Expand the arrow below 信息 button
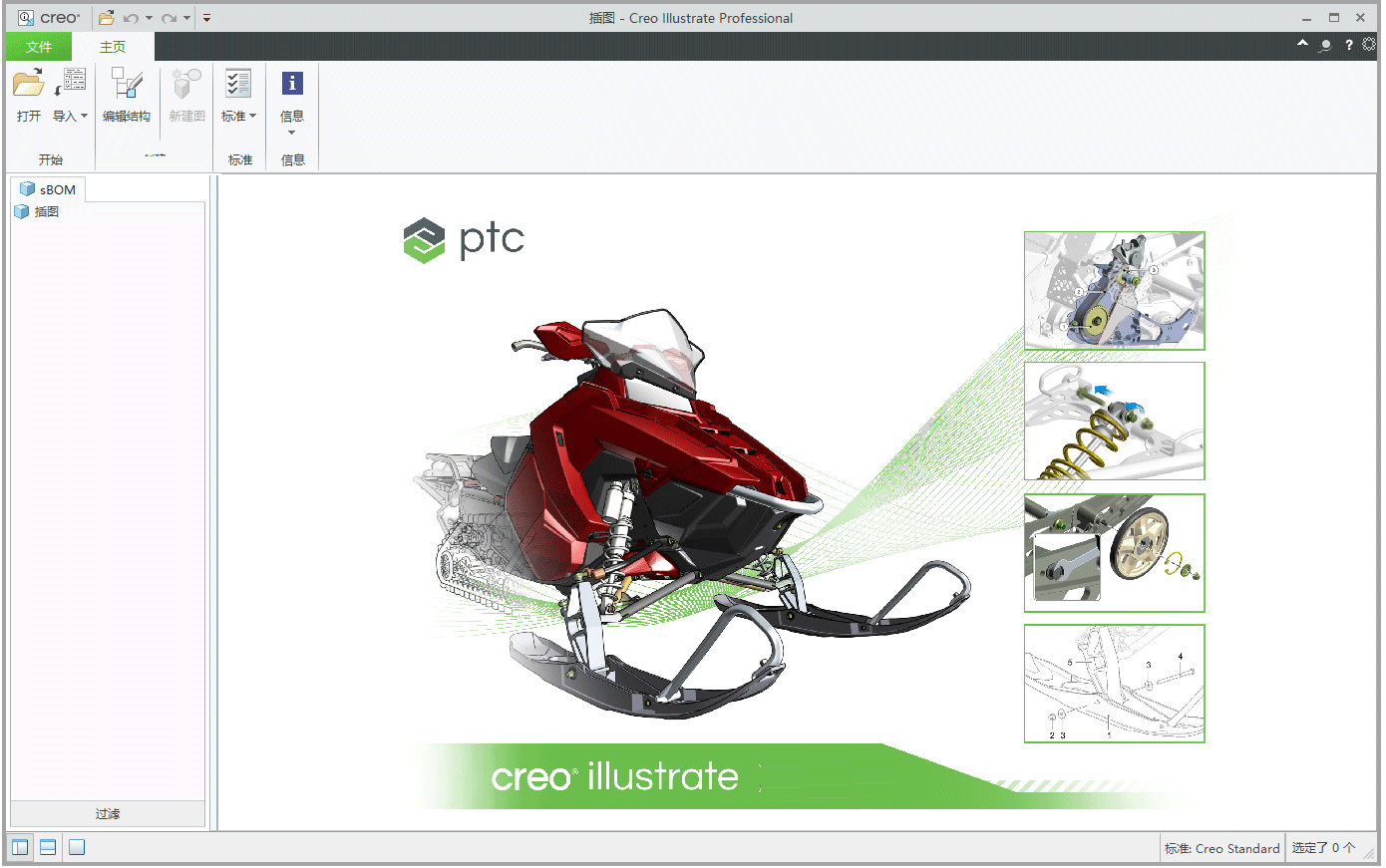Screen dimensions: 1386x868 click(292, 133)
